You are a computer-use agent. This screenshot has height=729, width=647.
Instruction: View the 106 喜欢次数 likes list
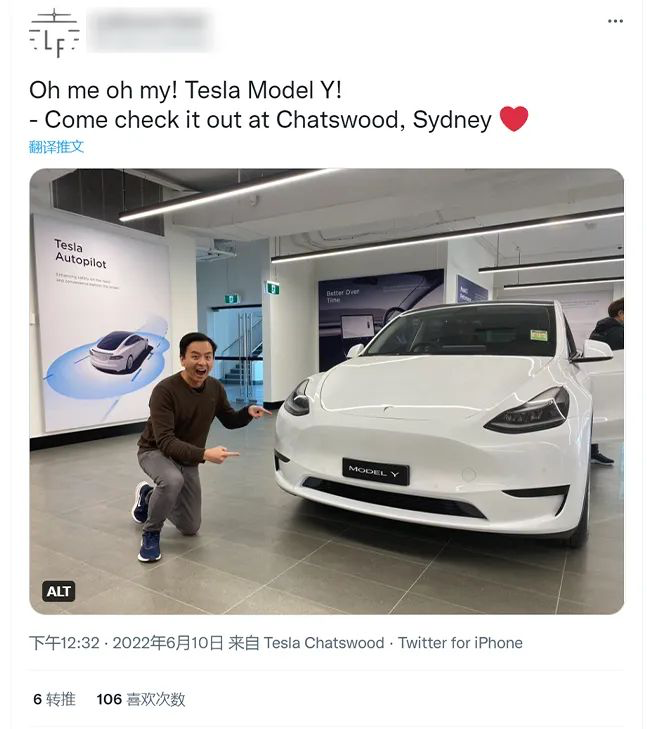pos(141,699)
